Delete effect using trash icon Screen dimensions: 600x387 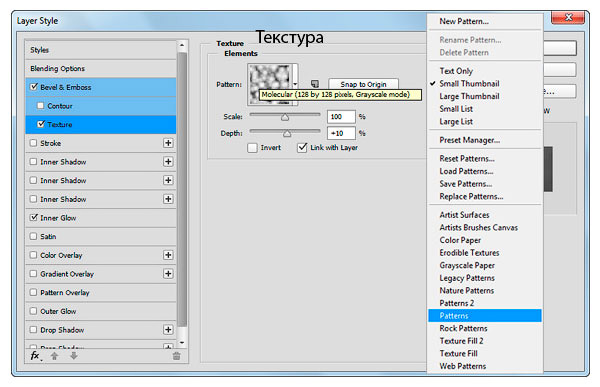[176, 356]
